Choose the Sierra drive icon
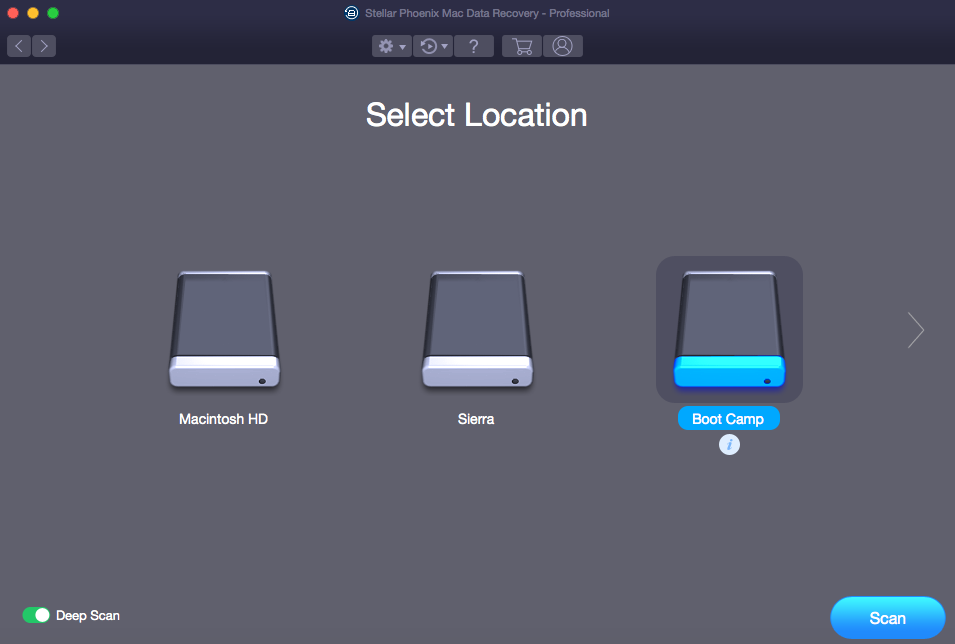The width and height of the screenshot is (955, 644). click(x=476, y=329)
